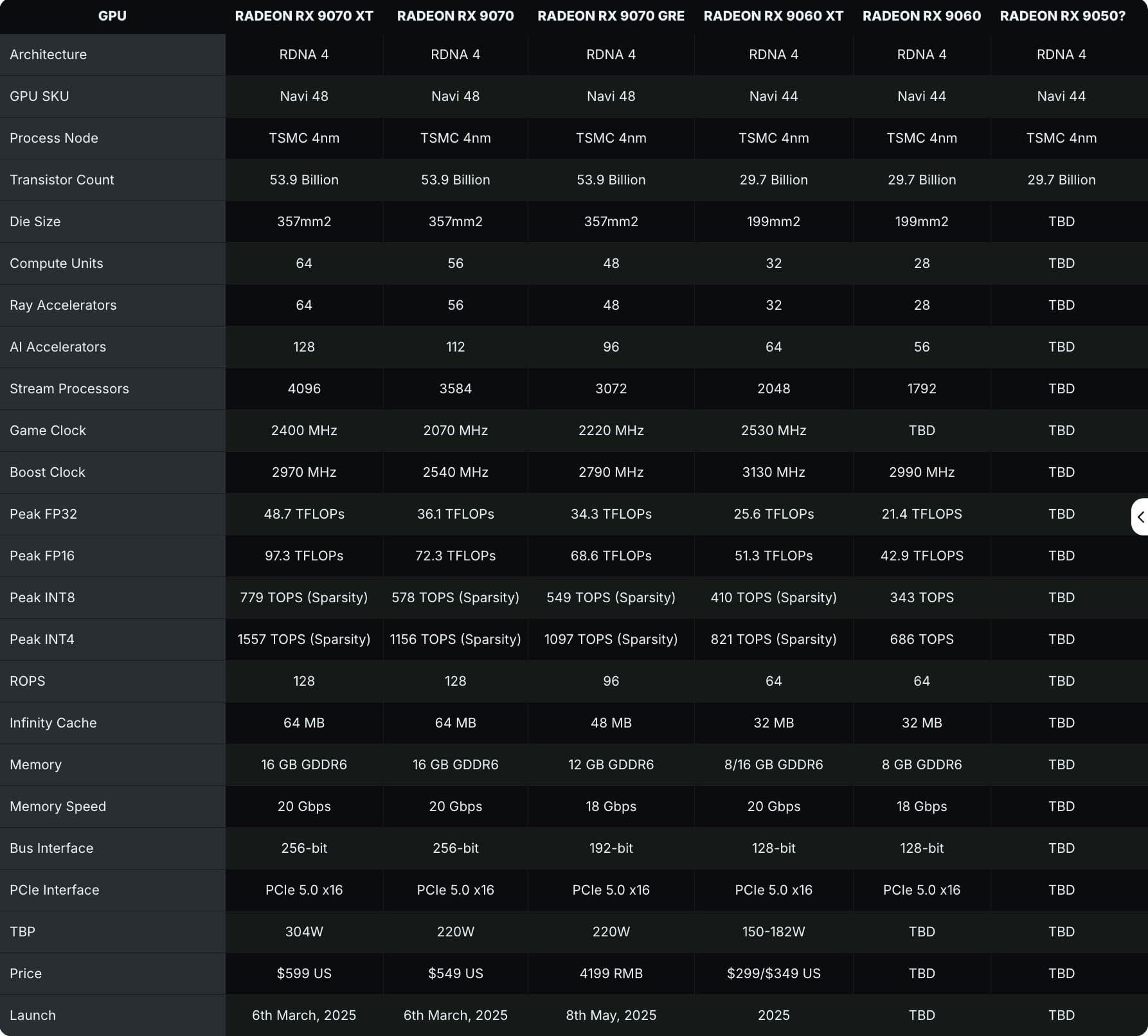Select the 304W TBP cell
Viewport: 1148px width, 1036px height.
(304, 932)
